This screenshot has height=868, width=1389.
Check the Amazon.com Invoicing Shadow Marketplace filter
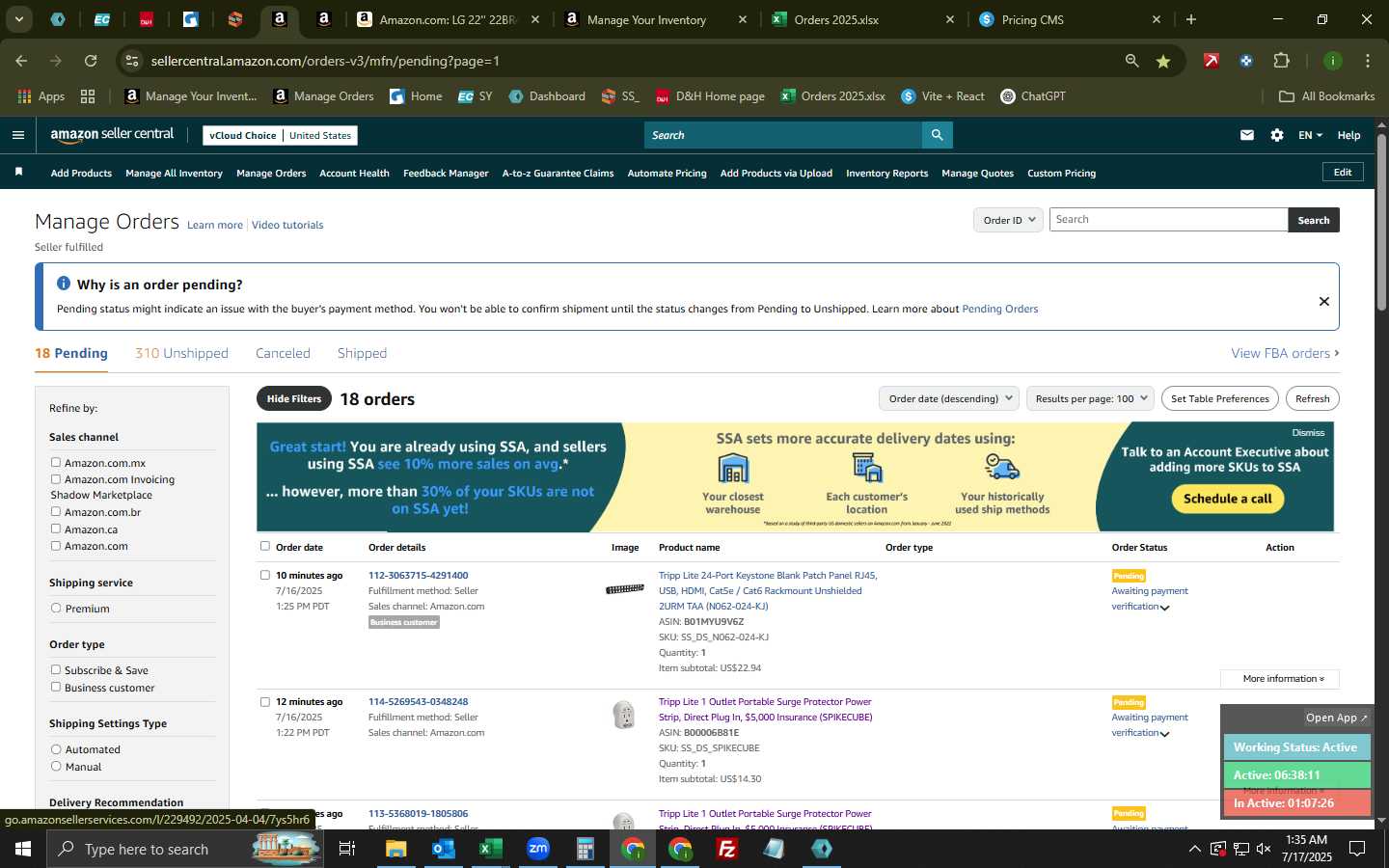pyautogui.click(x=56, y=478)
